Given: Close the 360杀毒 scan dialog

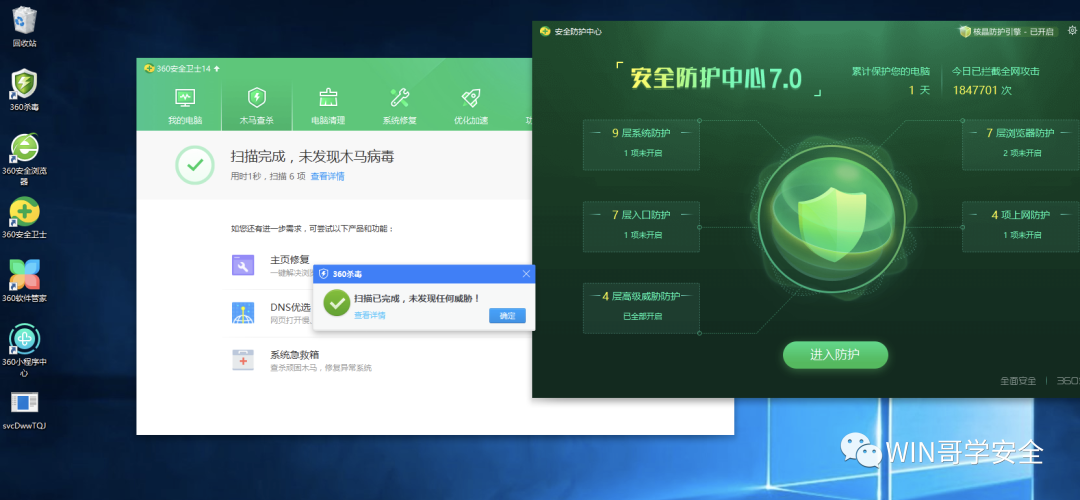Looking at the screenshot, I should (x=526, y=273).
